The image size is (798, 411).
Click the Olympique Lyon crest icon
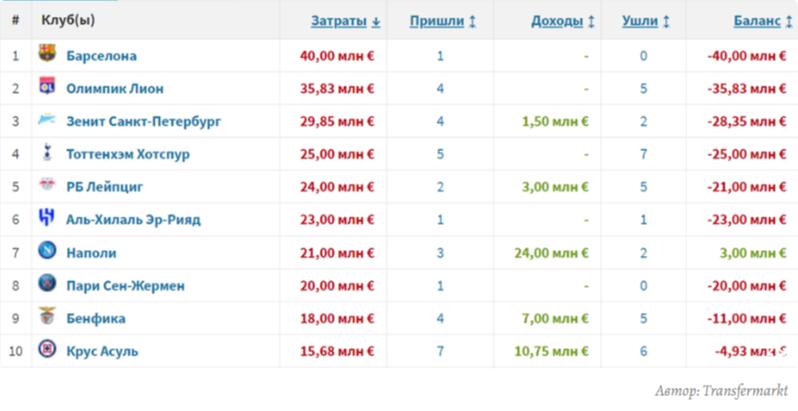pyautogui.click(x=47, y=87)
